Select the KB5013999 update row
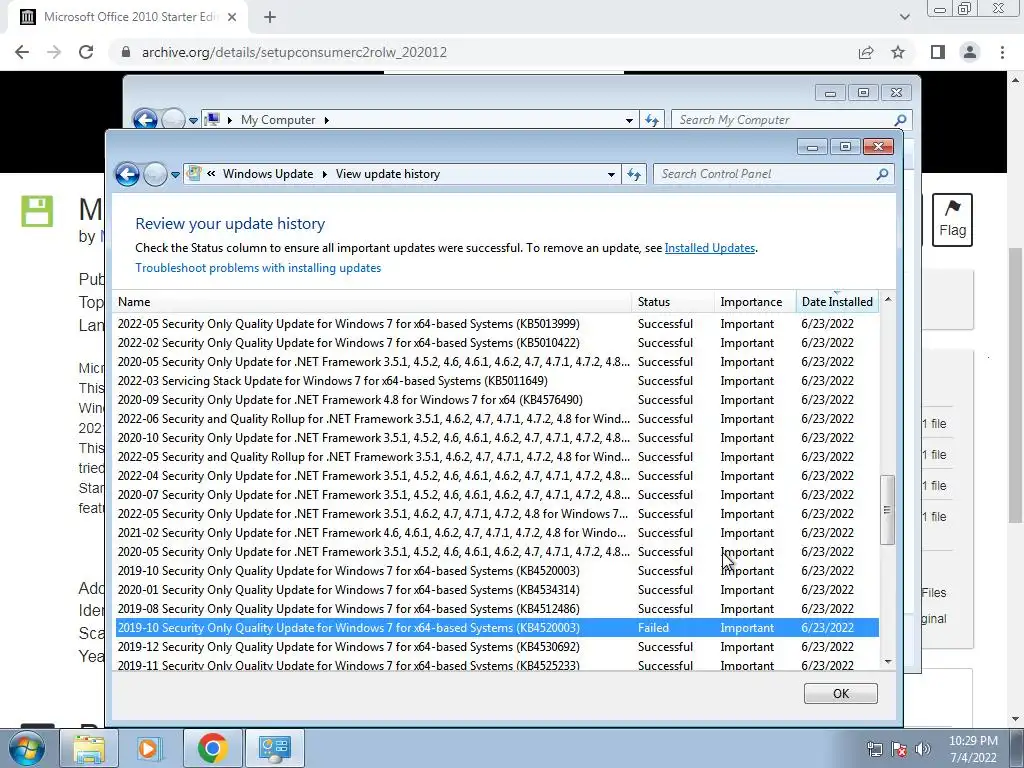This screenshot has width=1024, height=768. click(497, 324)
